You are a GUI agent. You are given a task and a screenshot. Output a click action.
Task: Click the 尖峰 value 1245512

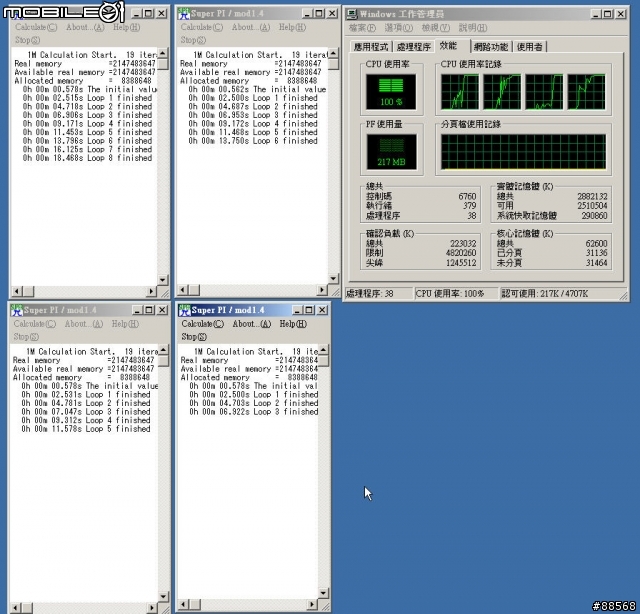[461, 263]
